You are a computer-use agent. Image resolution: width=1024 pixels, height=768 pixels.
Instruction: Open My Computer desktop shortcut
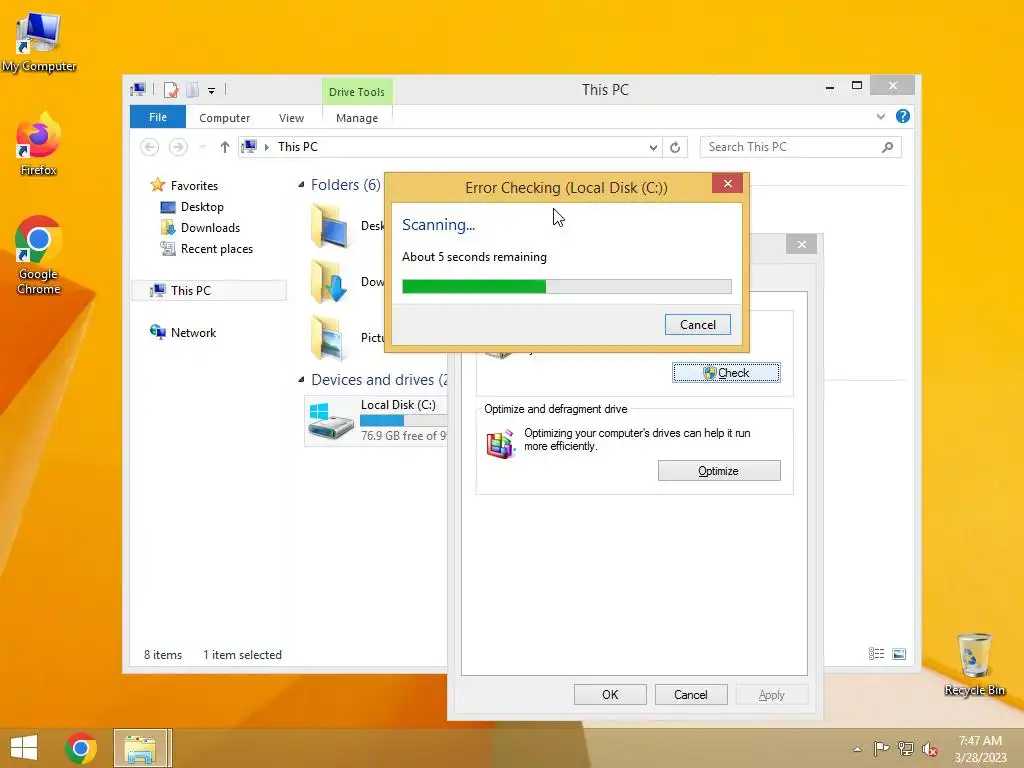pos(39,42)
